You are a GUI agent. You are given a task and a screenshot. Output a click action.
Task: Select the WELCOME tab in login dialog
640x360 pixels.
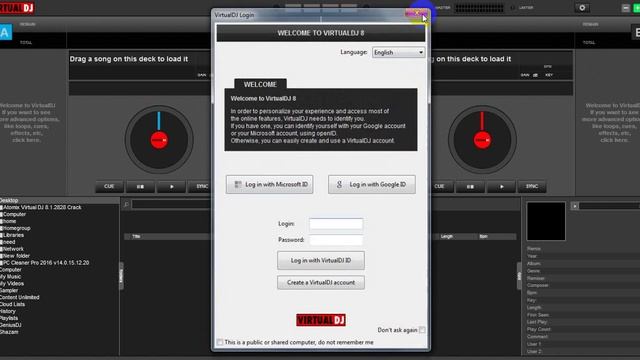(x=260, y=84)
